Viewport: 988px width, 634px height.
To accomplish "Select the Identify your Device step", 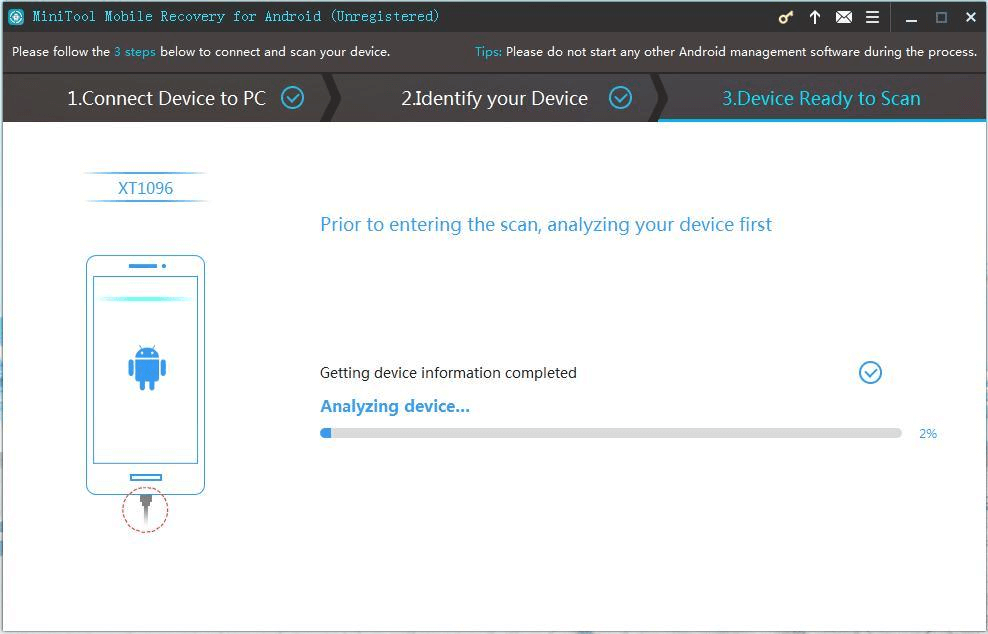I will 495,98.
